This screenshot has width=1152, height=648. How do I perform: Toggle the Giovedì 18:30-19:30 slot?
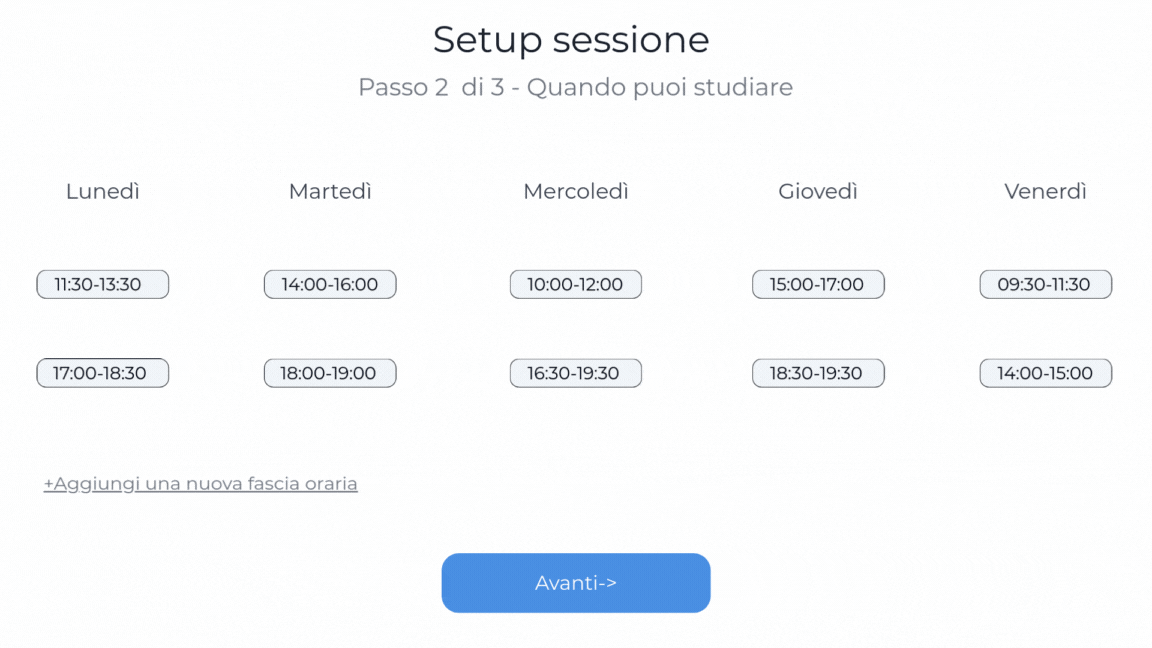coord(818,373)
